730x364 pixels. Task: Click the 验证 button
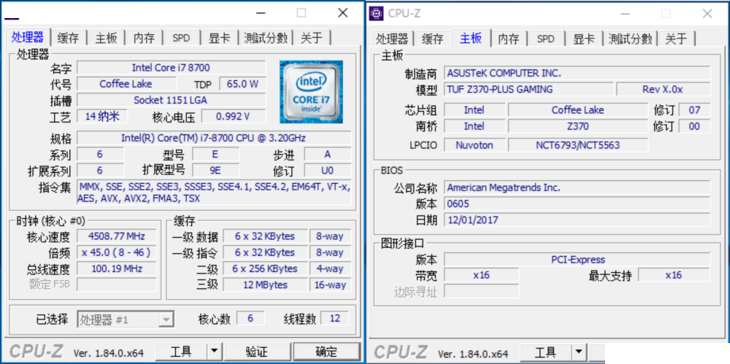tap(257, 351)
